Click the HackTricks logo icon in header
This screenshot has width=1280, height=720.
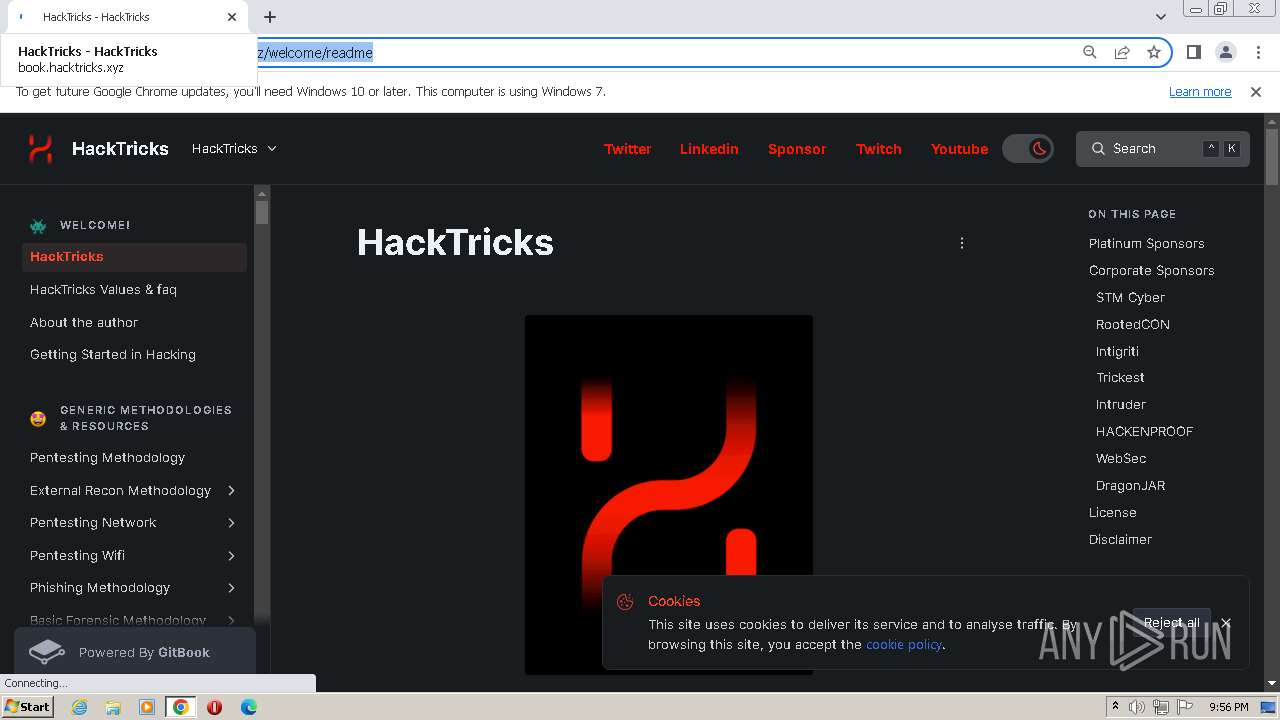[x=40, y=148]
